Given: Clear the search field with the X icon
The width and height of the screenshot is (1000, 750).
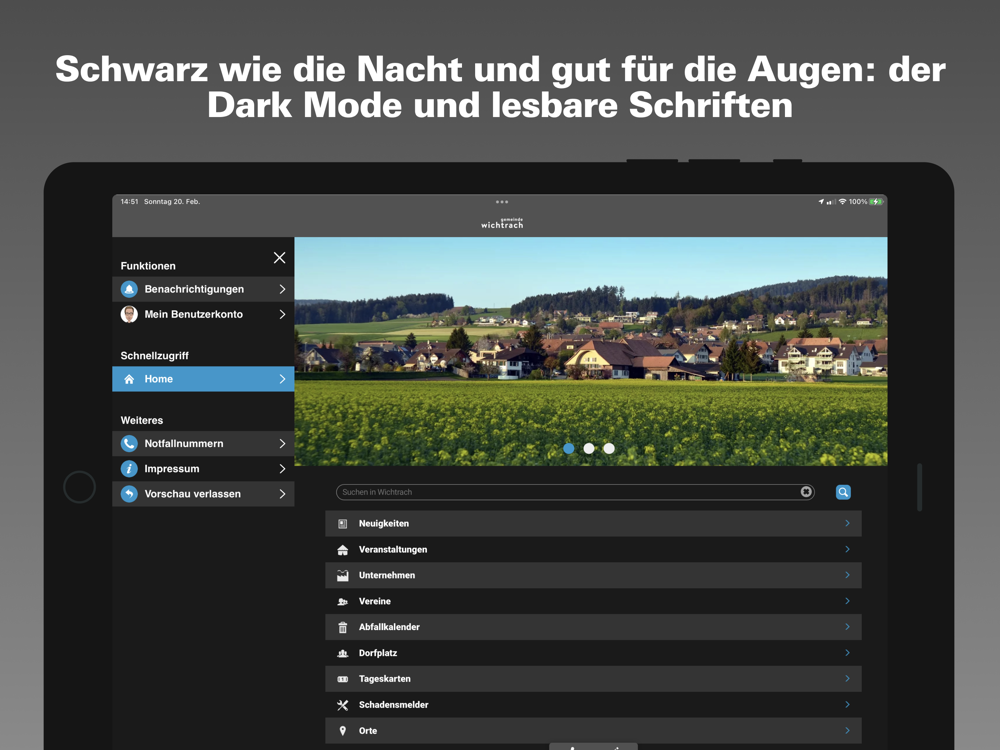Looking at the screenshot, I should click(806, 492).
